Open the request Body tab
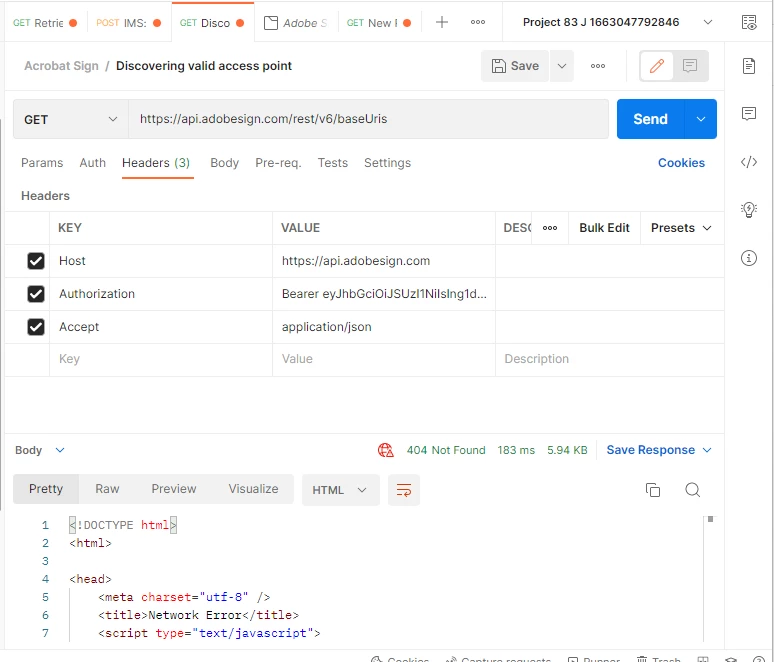Viewport: 774px width, 662px height. tap(225, 163)
